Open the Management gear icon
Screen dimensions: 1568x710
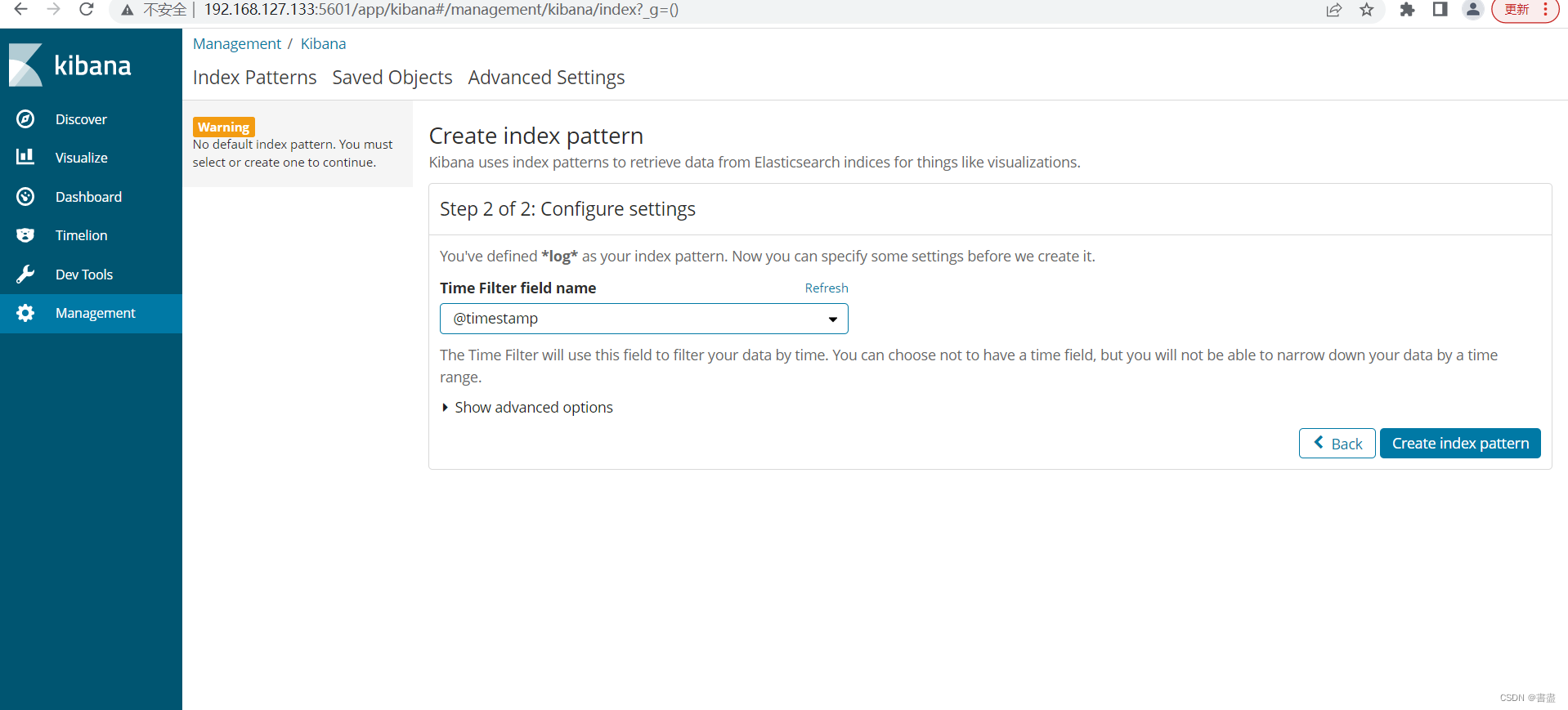tap(25, 313)
